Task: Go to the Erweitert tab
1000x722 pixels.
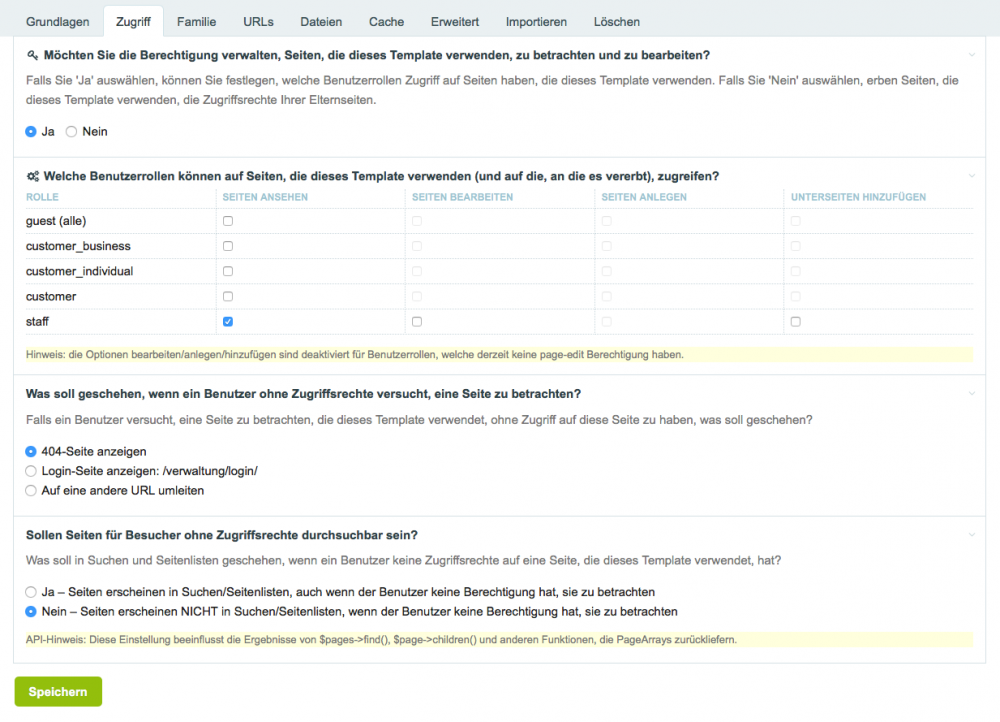Action: point(455,21)
